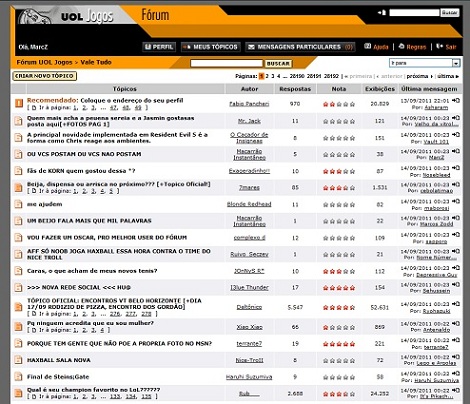Click the 'Exibições' column header
Viewport: 470px width, 404px height.
click(380, 89)
